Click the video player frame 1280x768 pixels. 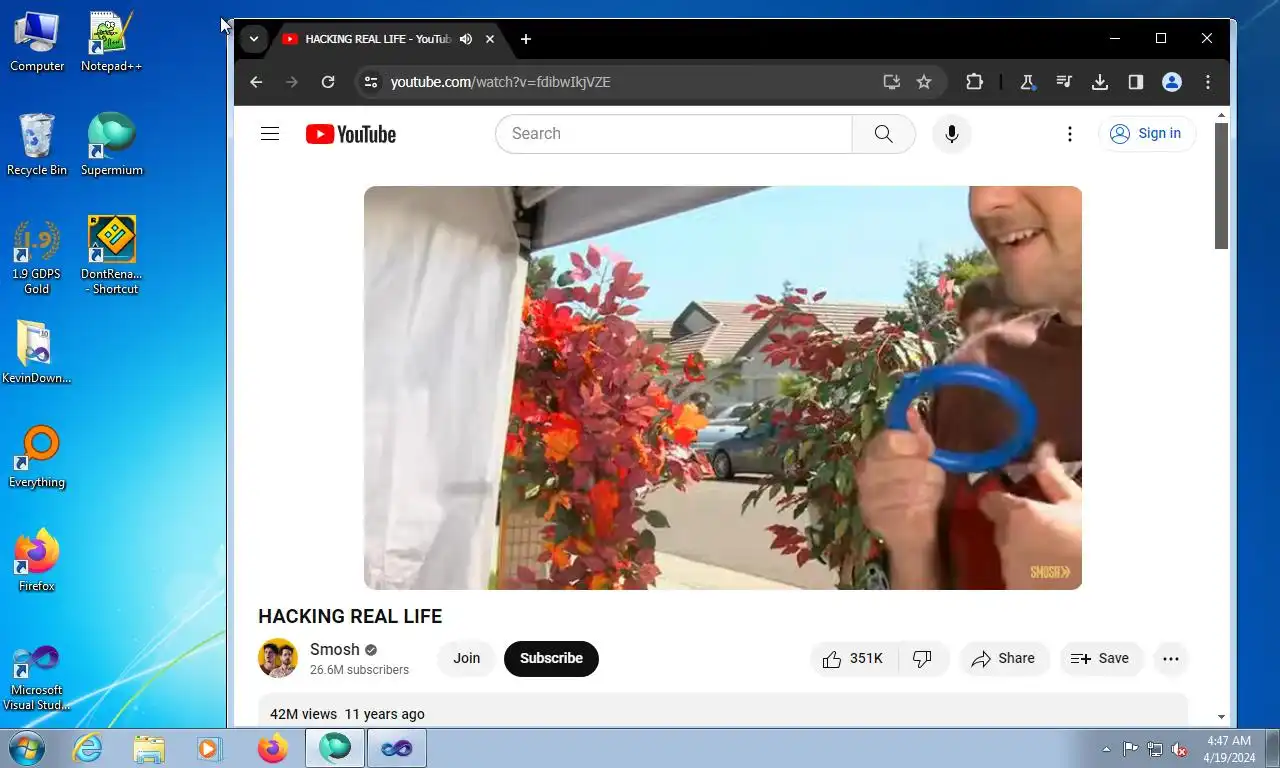(x=723, y=388)
